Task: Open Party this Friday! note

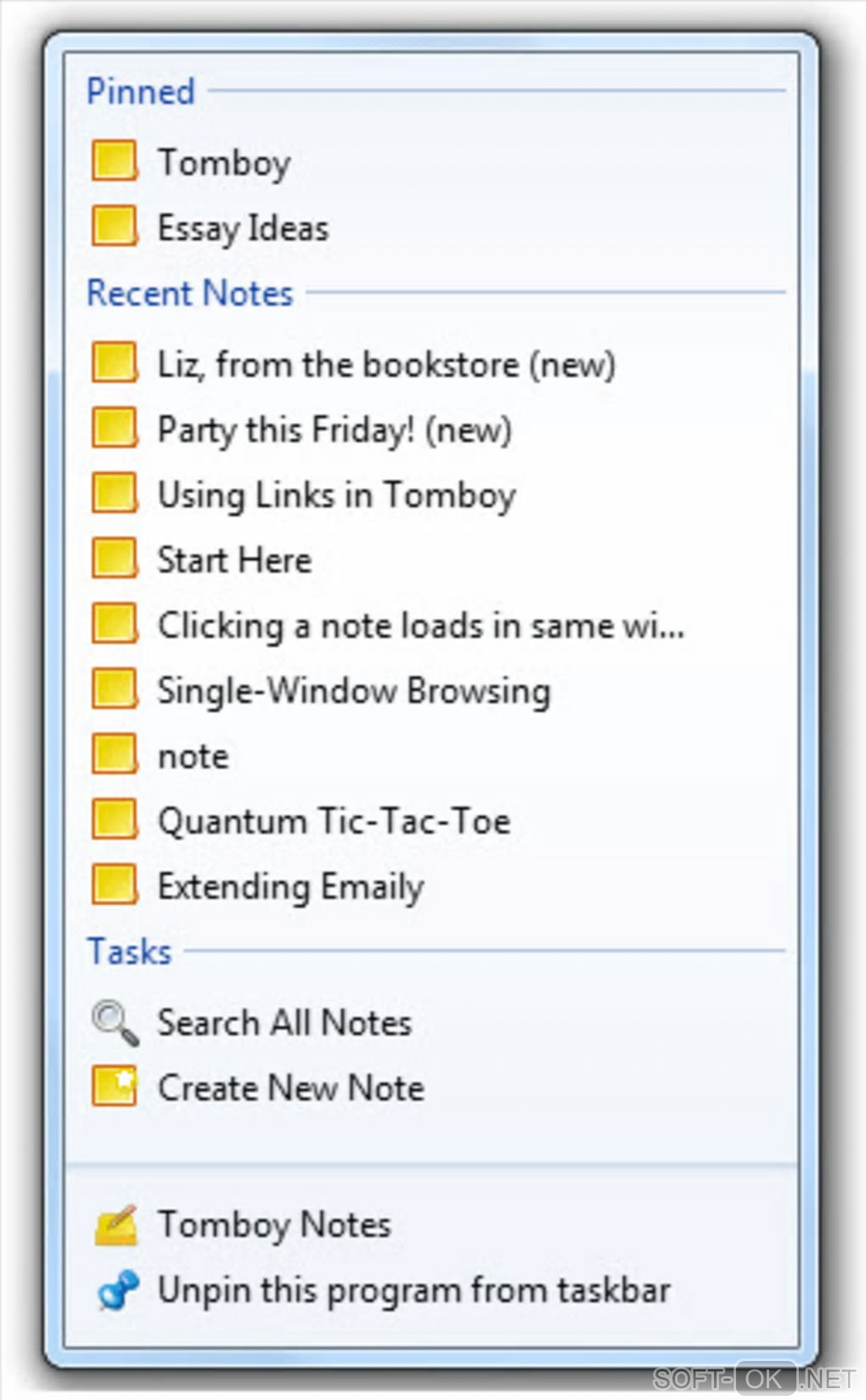Action: [x=335, y=430]
